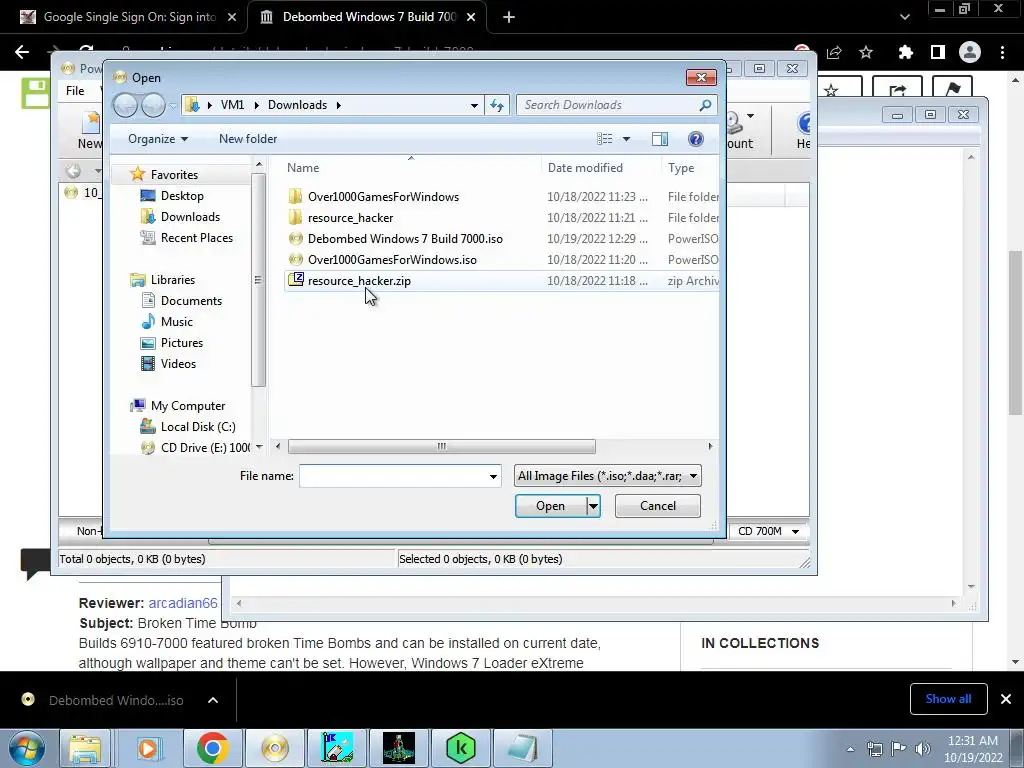Select Debombed Windows 7 Build 7000.iso file
Image resolution: width=1024 pixels, height=768 pixels.
[x=405, y=238]
